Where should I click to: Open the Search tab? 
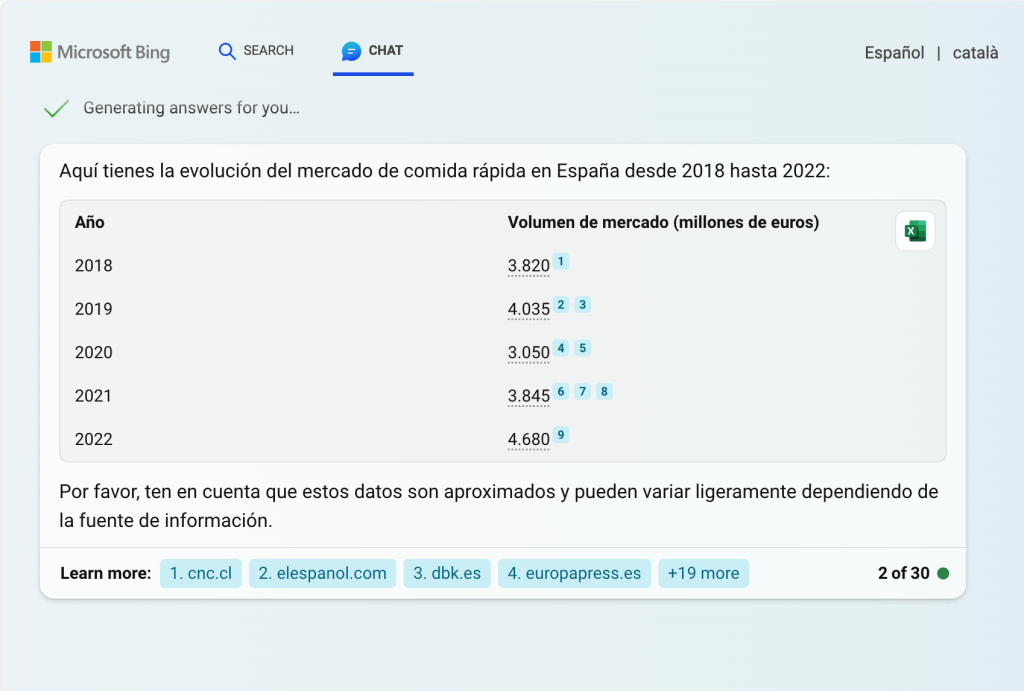click(257, 51)
